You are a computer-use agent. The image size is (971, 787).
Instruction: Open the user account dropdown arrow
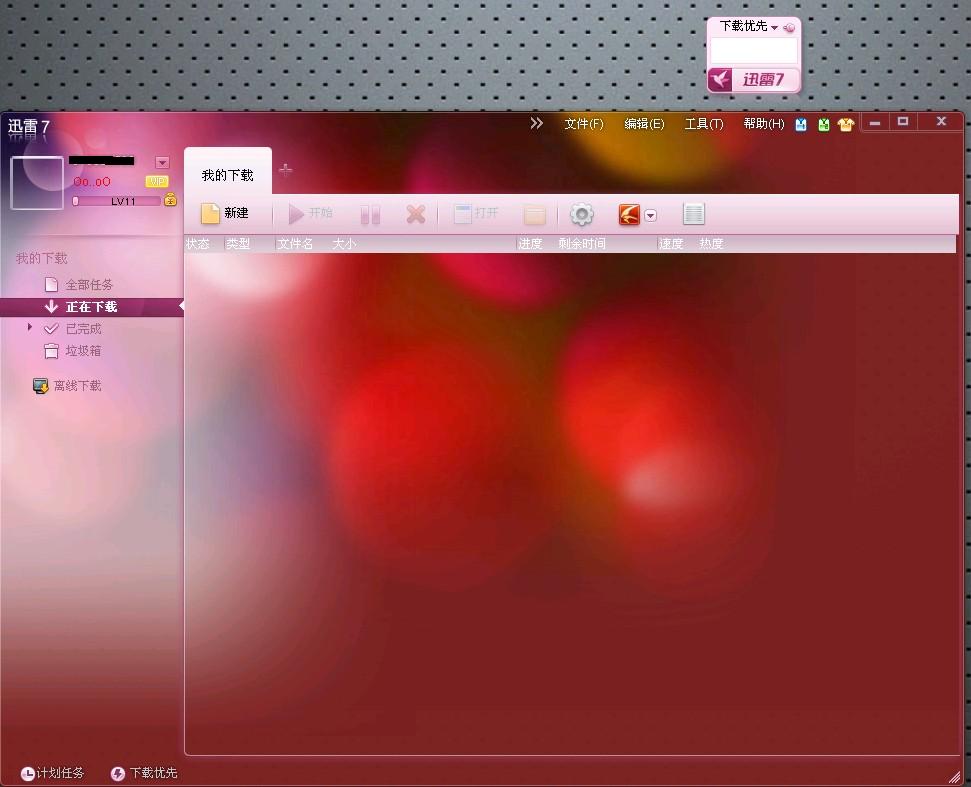click(x=162, y=162)
